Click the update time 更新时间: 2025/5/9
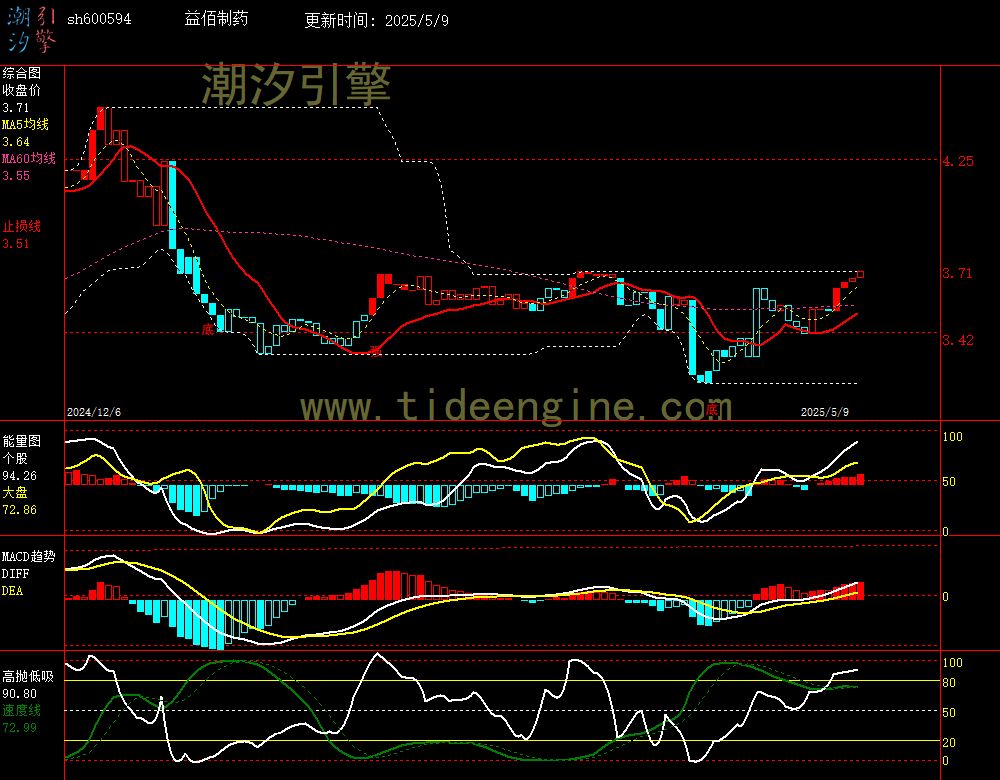 click(376, 20)
